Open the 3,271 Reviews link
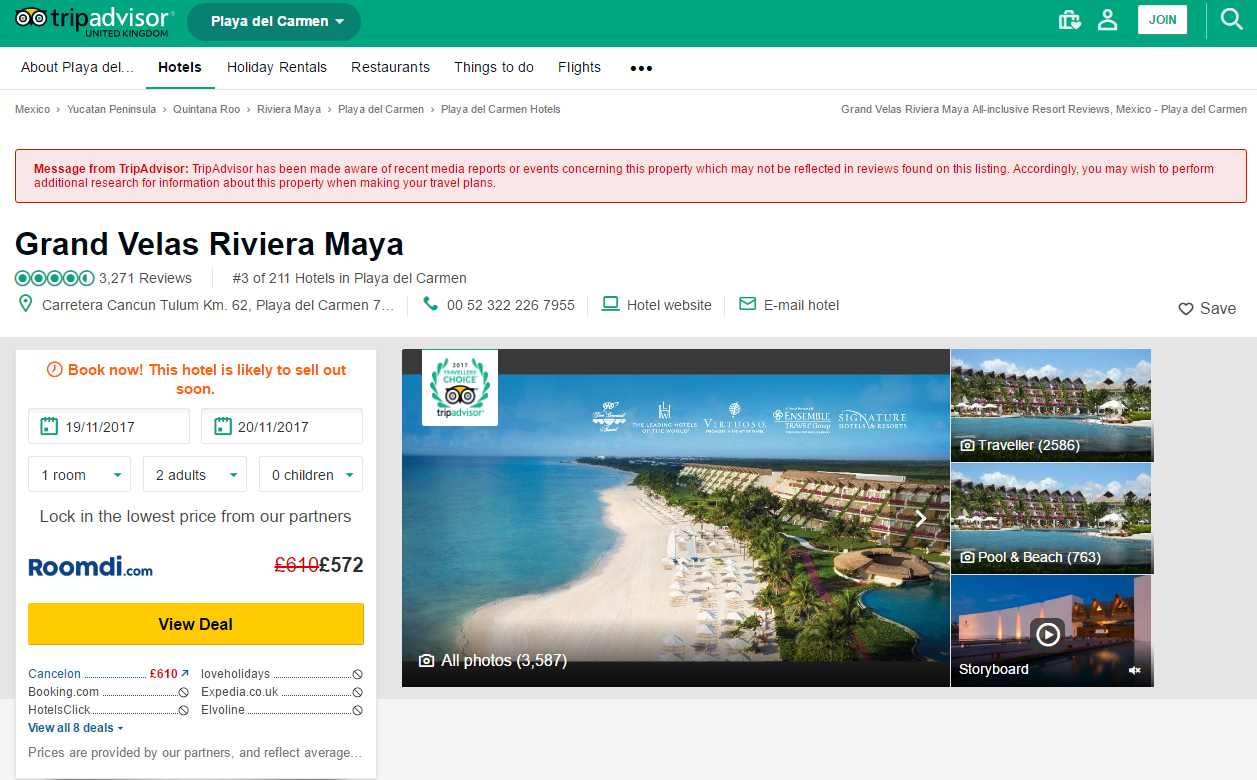The image size is (1257, 780). pyautogui.click(x=145, y=278)
